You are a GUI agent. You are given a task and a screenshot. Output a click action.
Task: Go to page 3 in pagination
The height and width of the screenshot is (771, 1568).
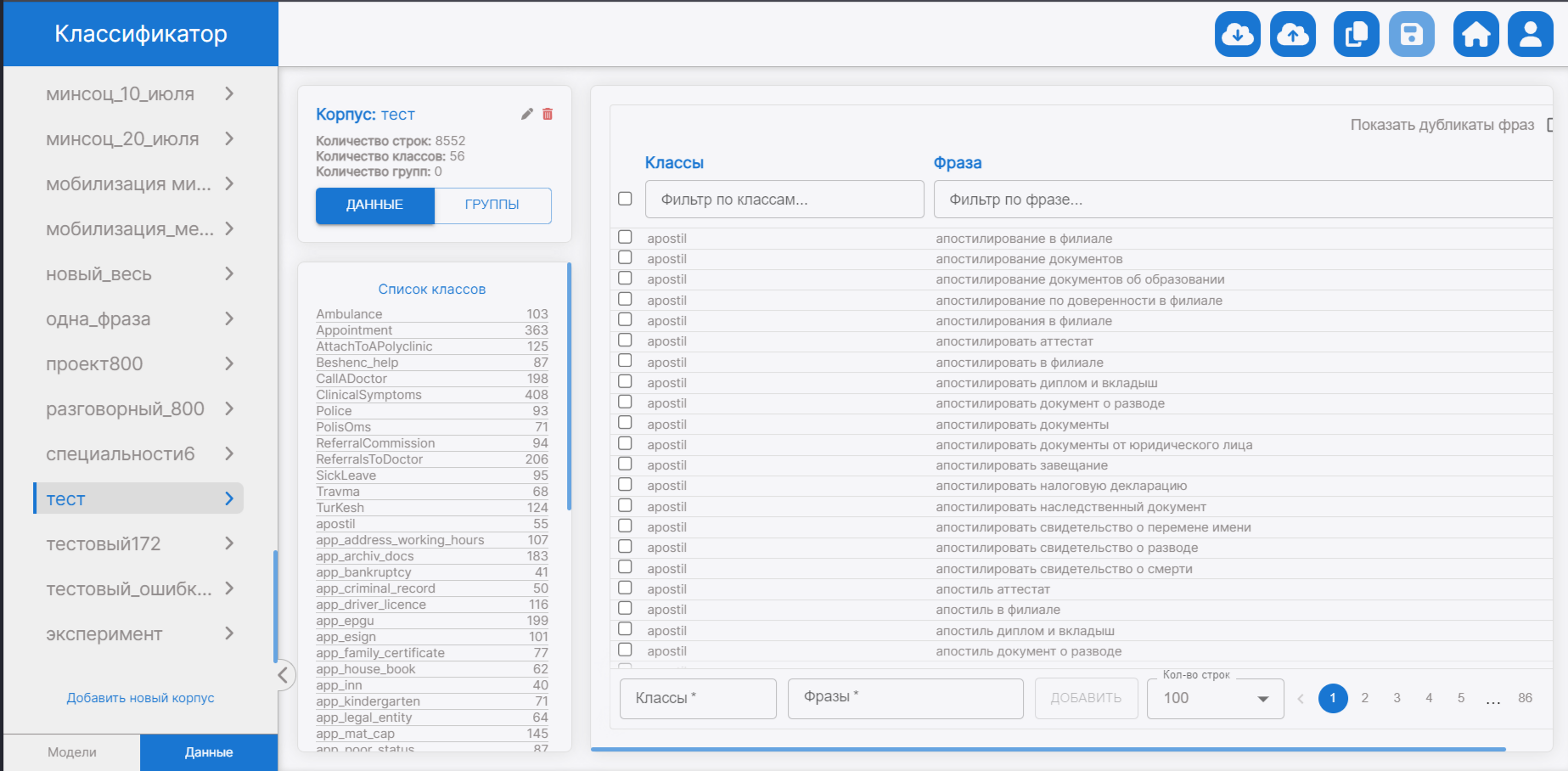[x=1397, y=698]
